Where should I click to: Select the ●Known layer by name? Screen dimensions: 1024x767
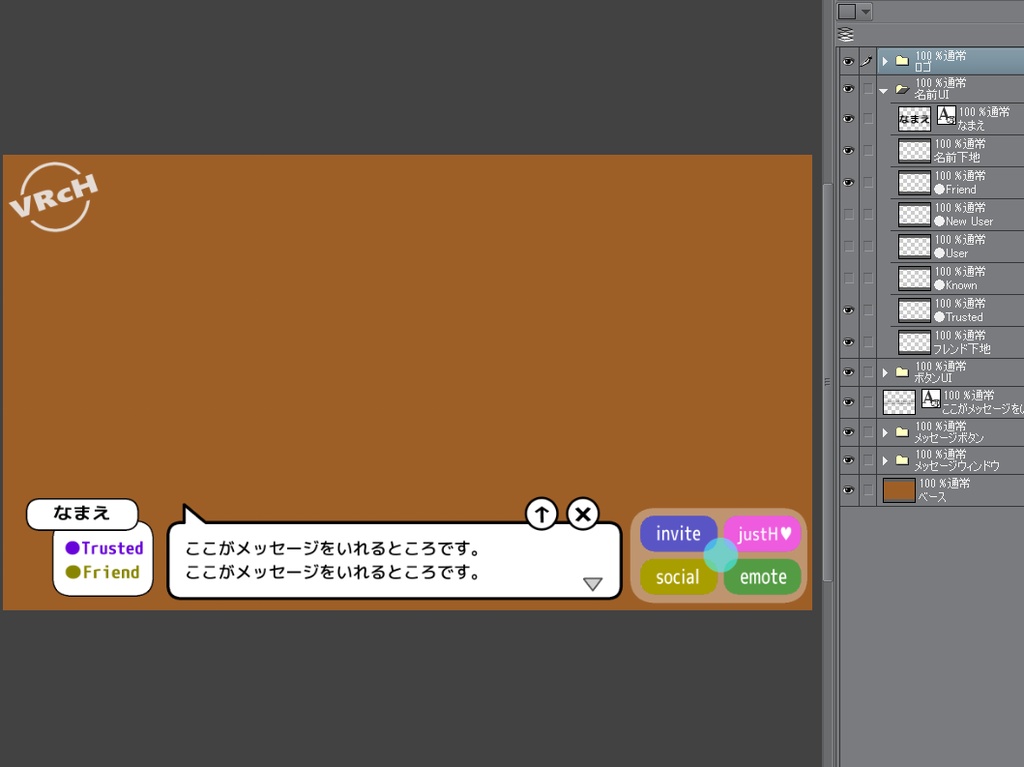[955, 286]
